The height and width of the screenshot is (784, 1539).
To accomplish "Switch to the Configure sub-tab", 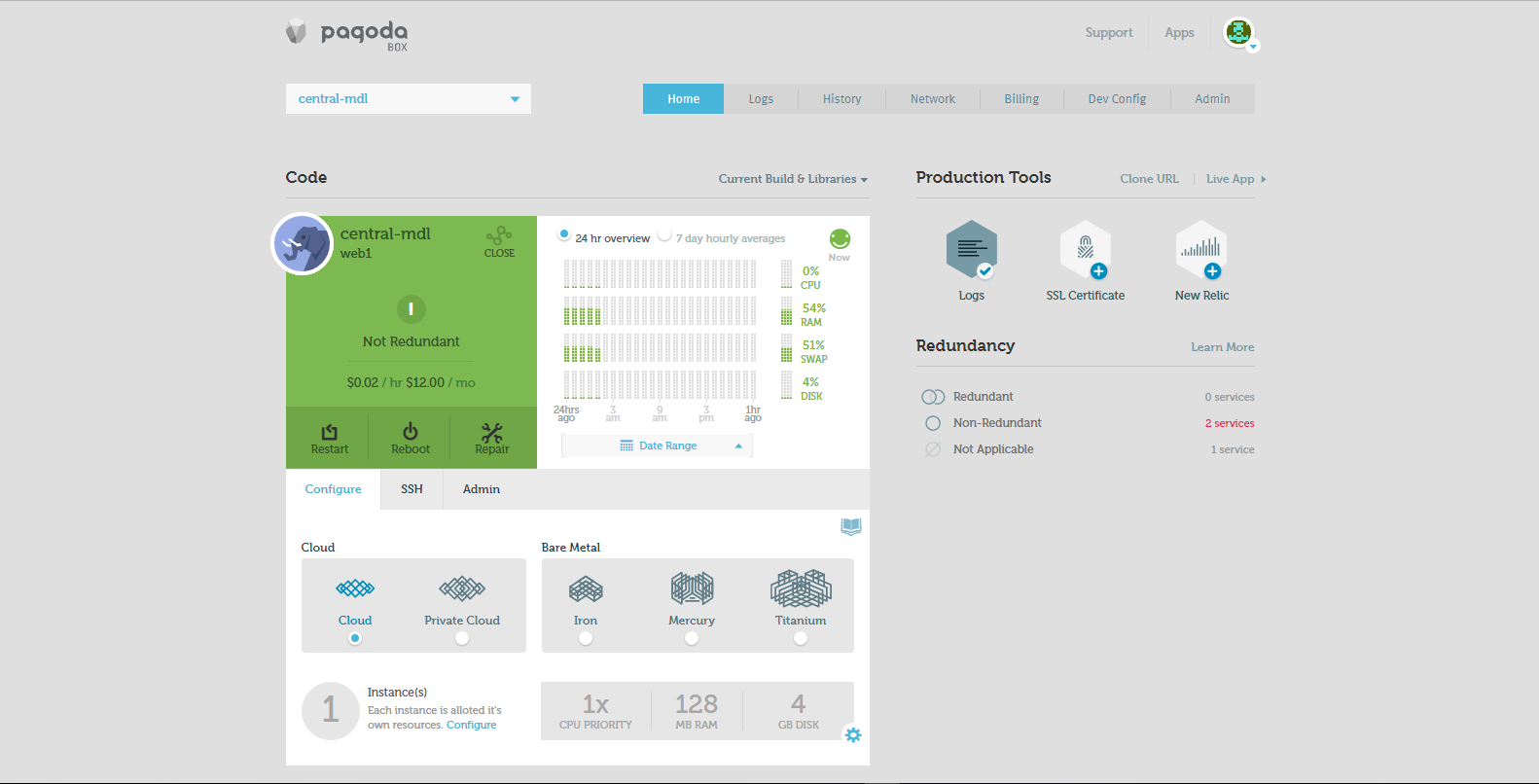I will 333,489.
